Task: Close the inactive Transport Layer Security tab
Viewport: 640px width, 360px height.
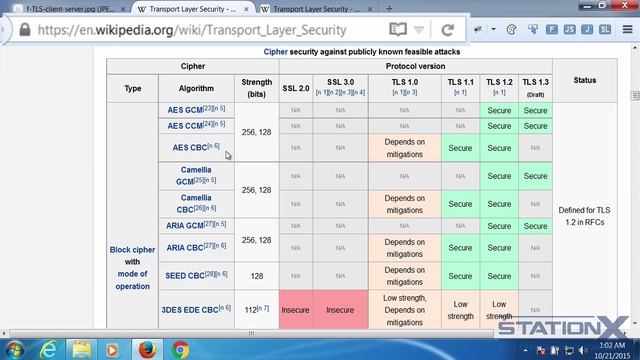Action: [x=370, y=9]
